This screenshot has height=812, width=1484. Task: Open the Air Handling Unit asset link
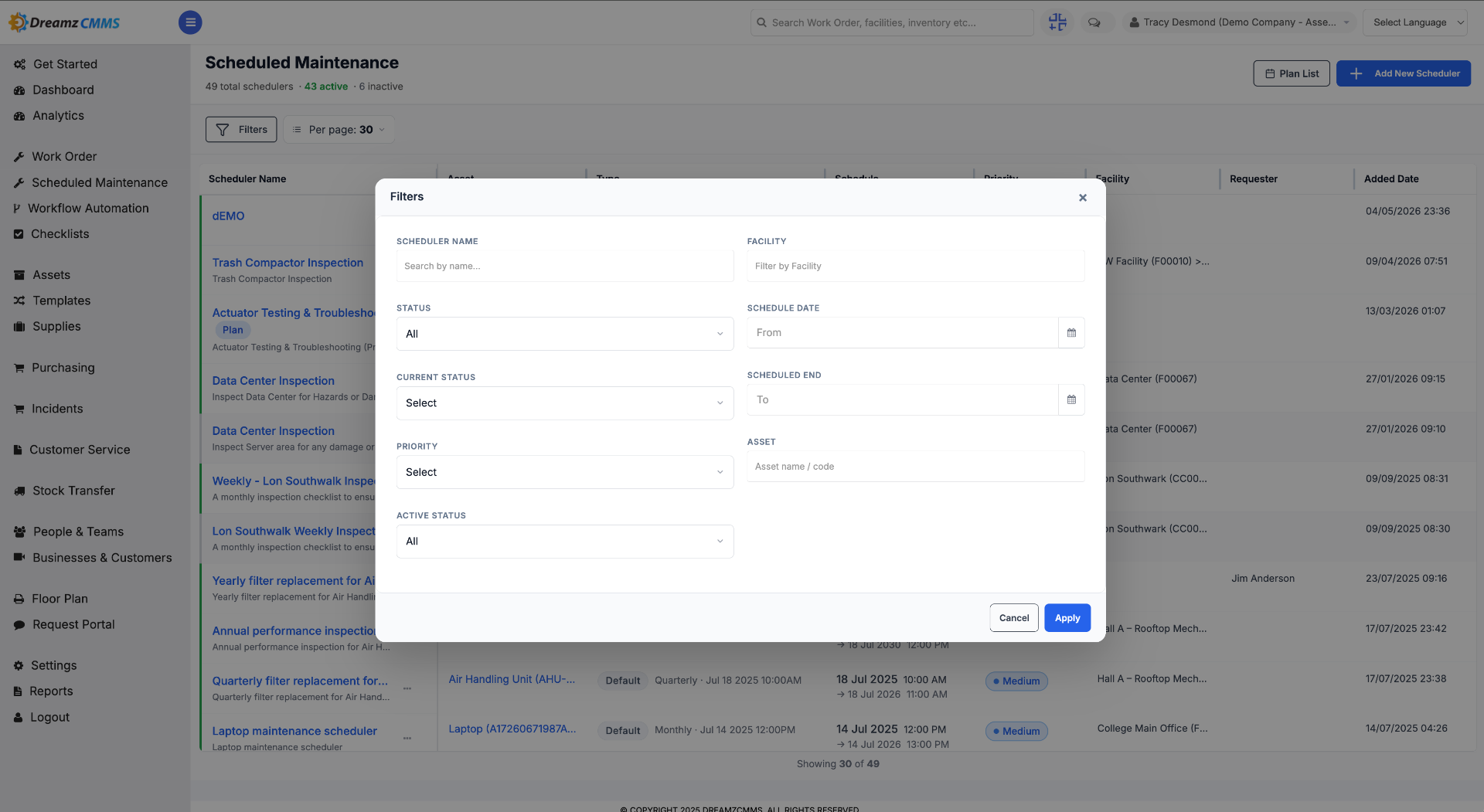coord(512,679)
